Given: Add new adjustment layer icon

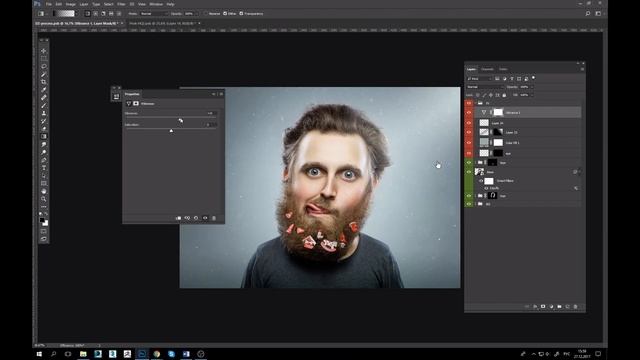Looking at the screenshot, I should tap(551, 307).
